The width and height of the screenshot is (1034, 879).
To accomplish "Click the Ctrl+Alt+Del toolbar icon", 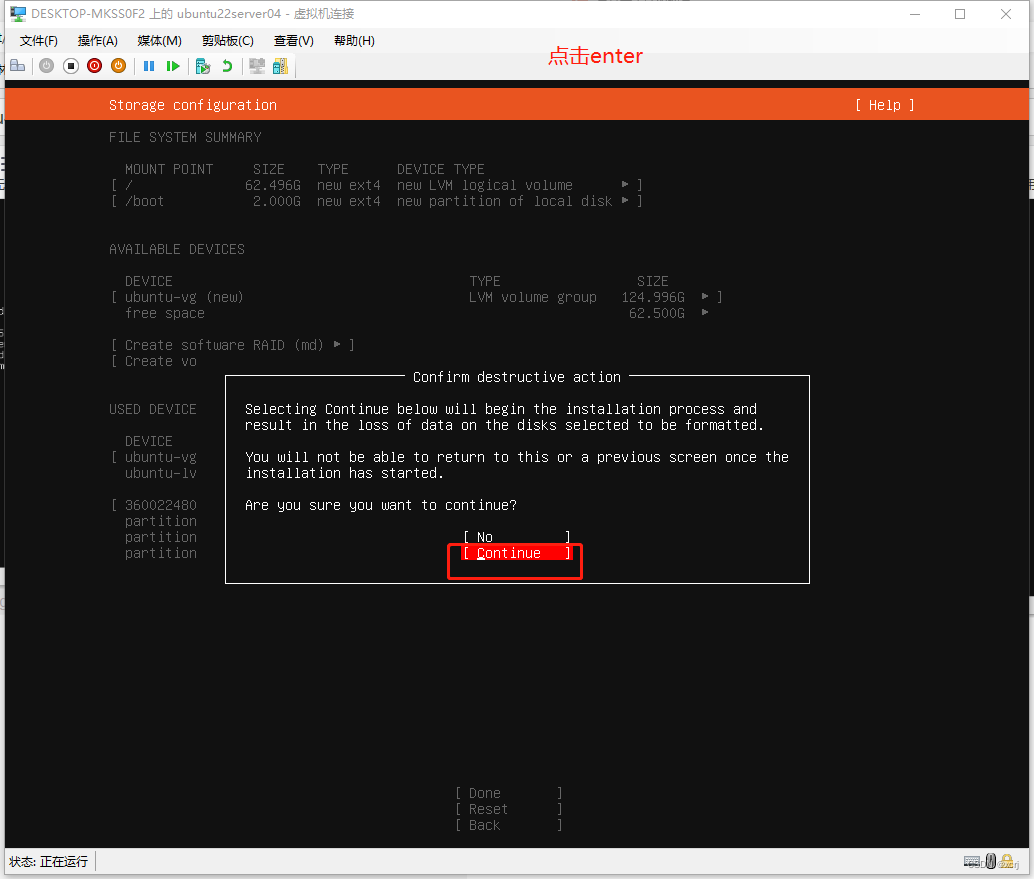I will coord(16,66).
